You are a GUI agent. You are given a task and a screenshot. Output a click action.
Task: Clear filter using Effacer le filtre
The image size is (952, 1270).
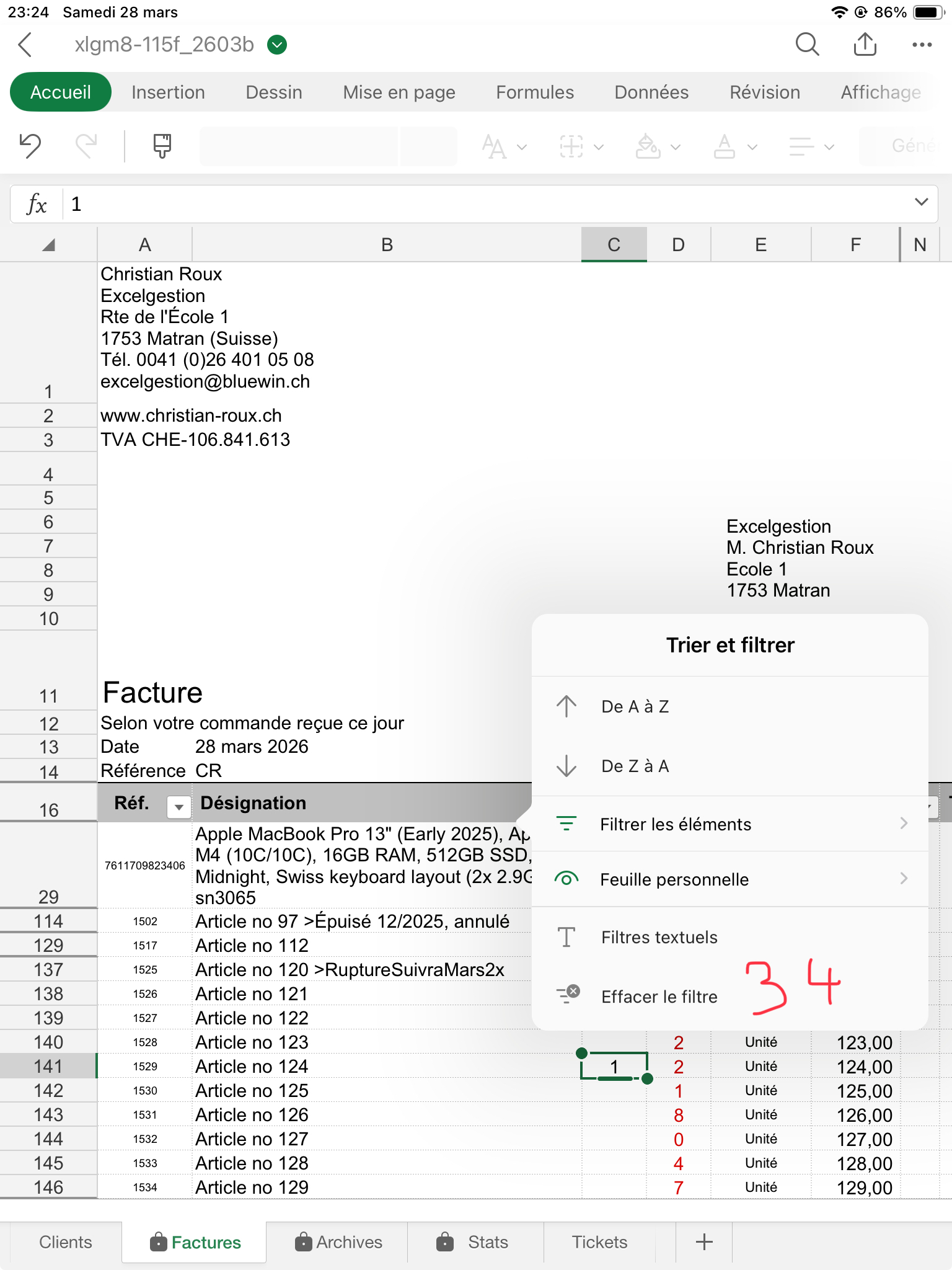(659, 997)
